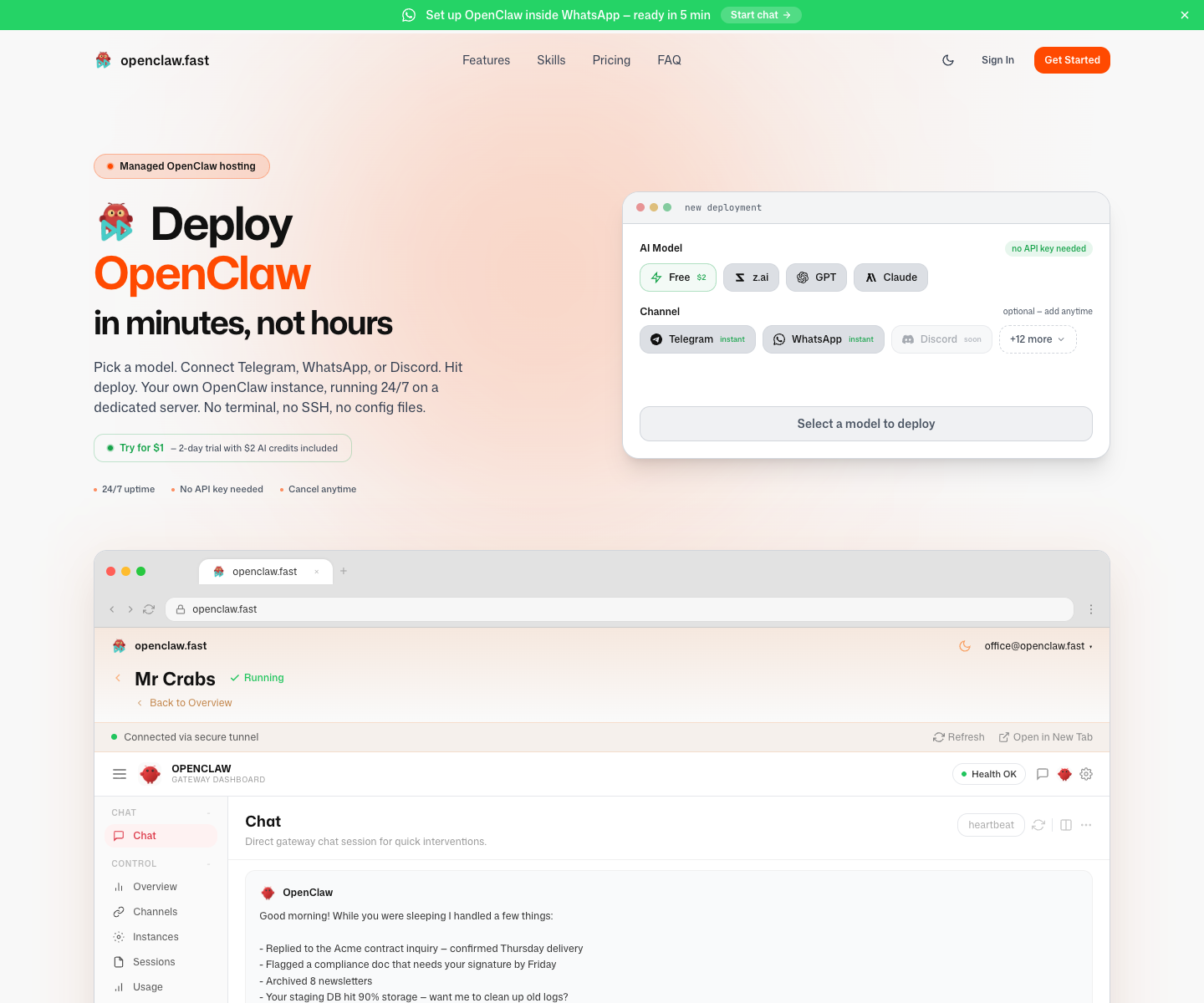Toggle the Discord soon channel option
1204x1003 pixels.
(x=941, y=339)
